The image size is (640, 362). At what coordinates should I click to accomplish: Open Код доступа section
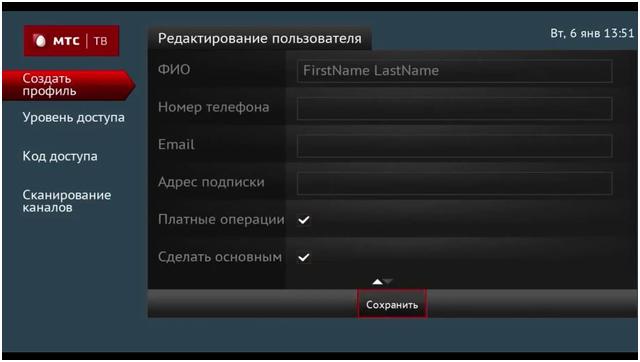(x=60, y=156)
